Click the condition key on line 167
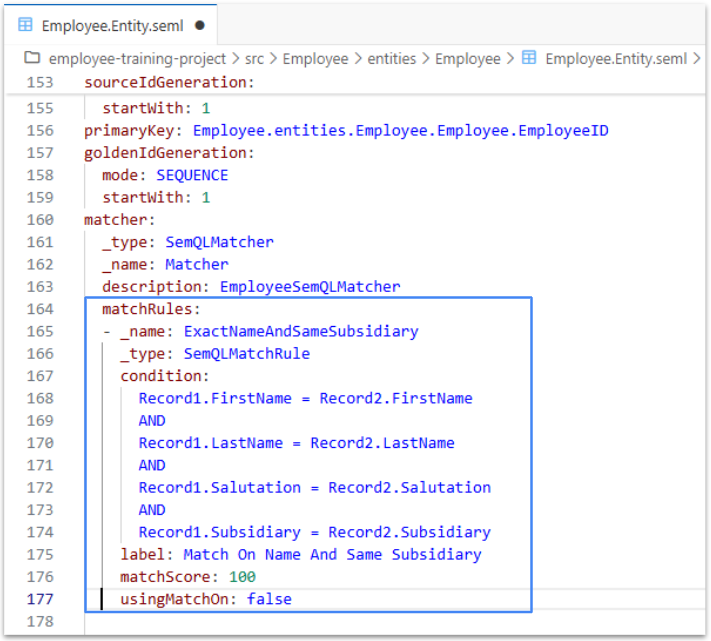 coord(165,376)
